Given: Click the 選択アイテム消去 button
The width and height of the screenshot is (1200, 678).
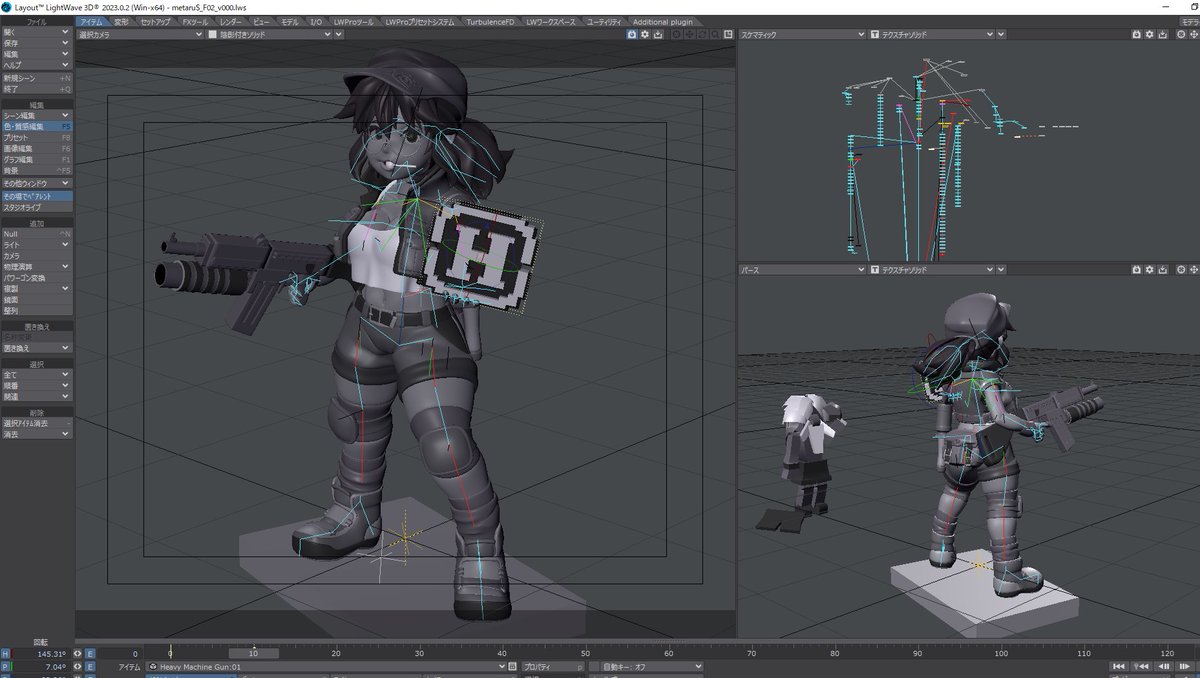Looking at the screenshot, I should point(36,424).
